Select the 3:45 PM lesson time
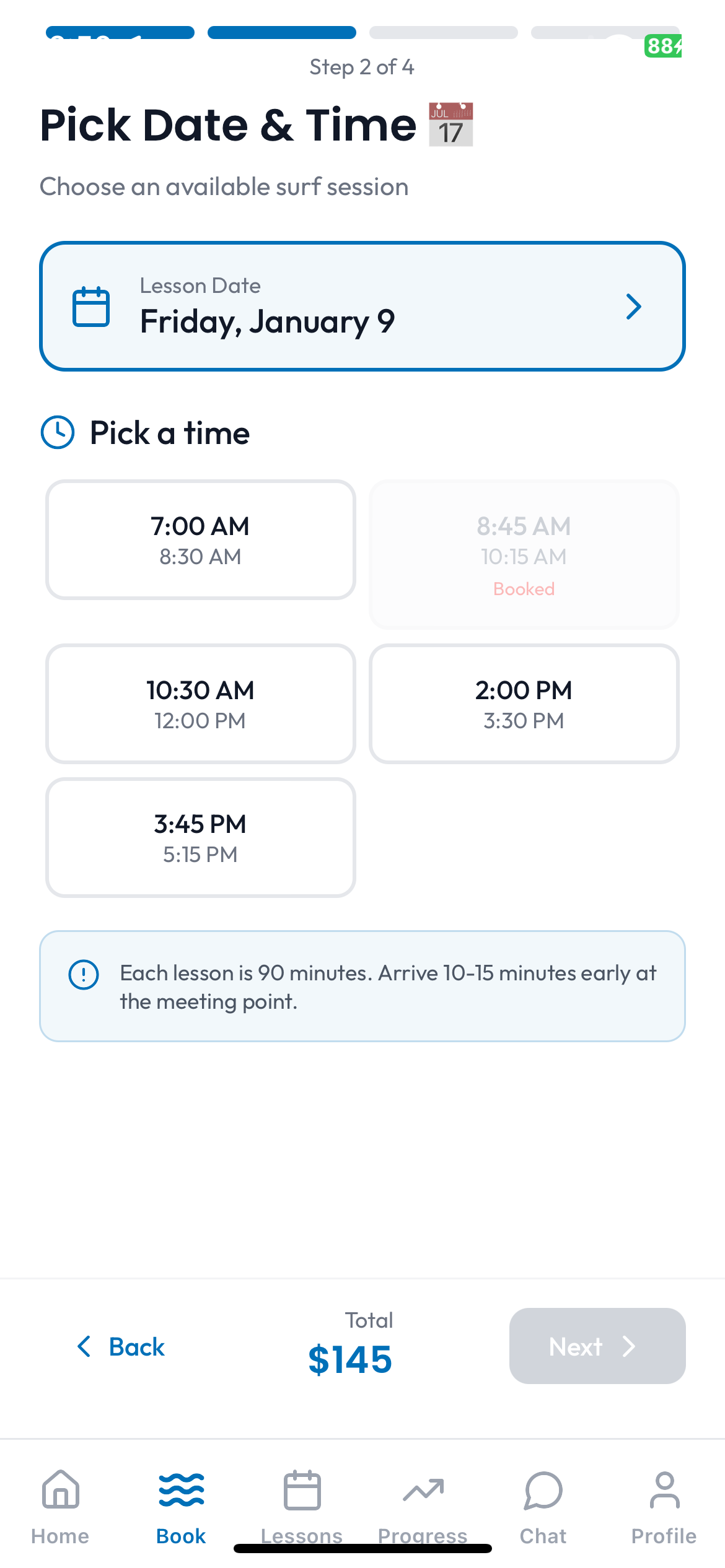Viewport: 725px width, 1568px height. pyautogui.click(x=200, y=837)
